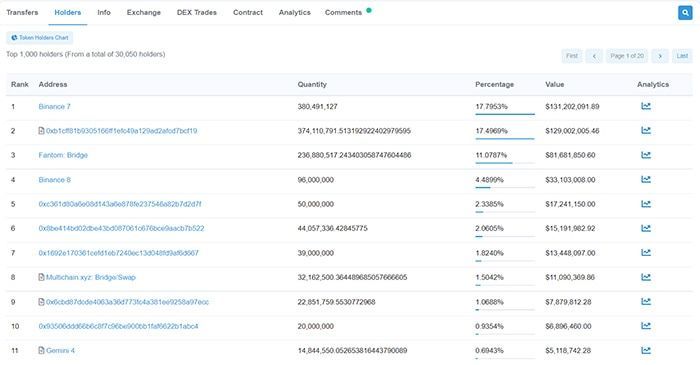Image resolution: width=700 pixels, height=365 pixels.
Task: Open analytics chart icon for Binance 7
Action: 646,106
